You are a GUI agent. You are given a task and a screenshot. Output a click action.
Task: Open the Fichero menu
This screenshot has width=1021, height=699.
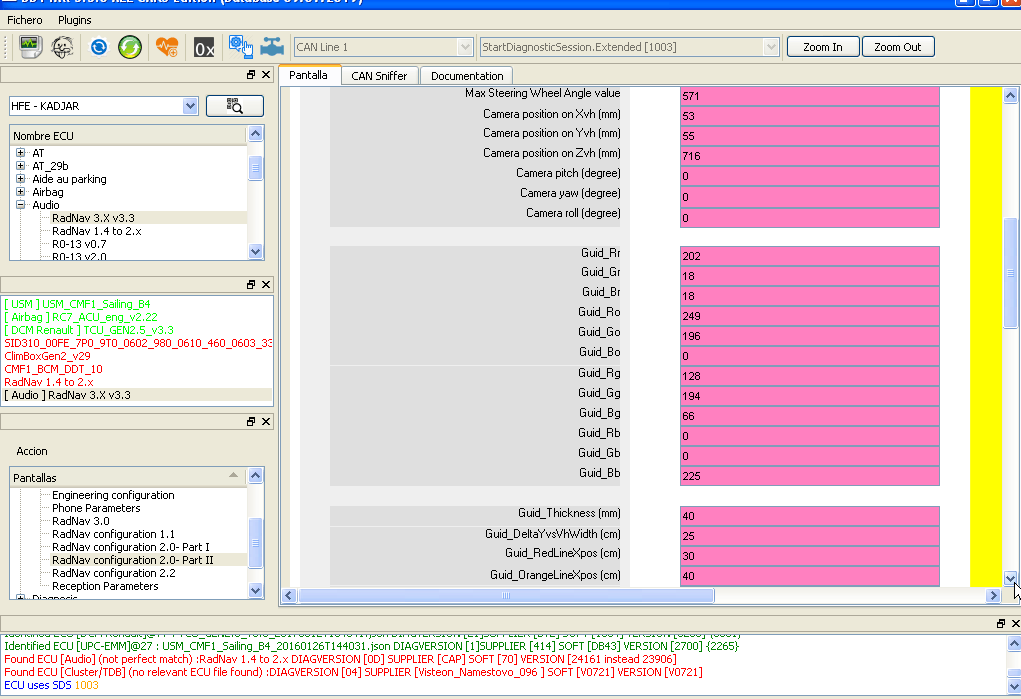25,20
